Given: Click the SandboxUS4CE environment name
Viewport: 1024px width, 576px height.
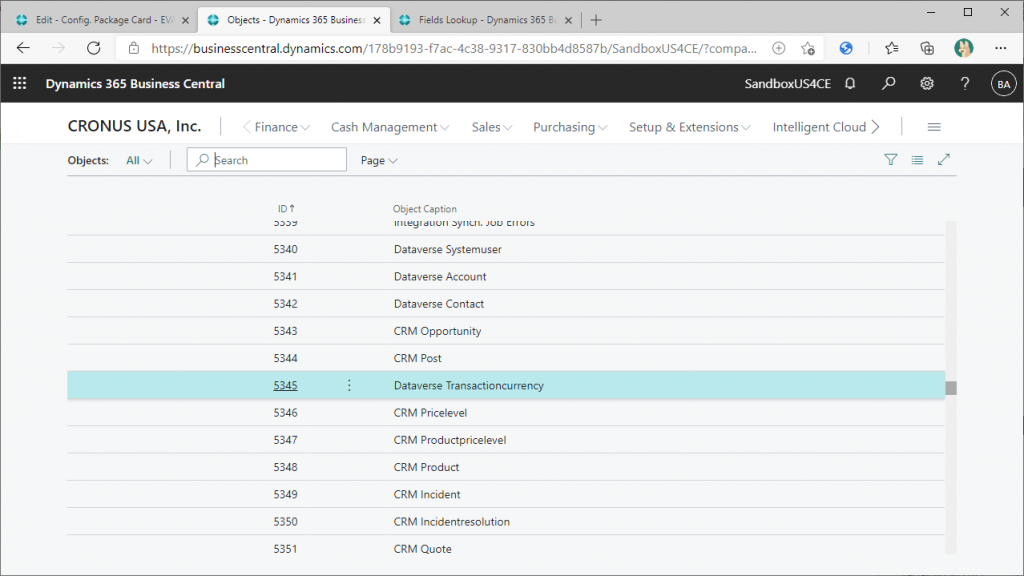Looking at the screenshot, I should pos(788,84).
